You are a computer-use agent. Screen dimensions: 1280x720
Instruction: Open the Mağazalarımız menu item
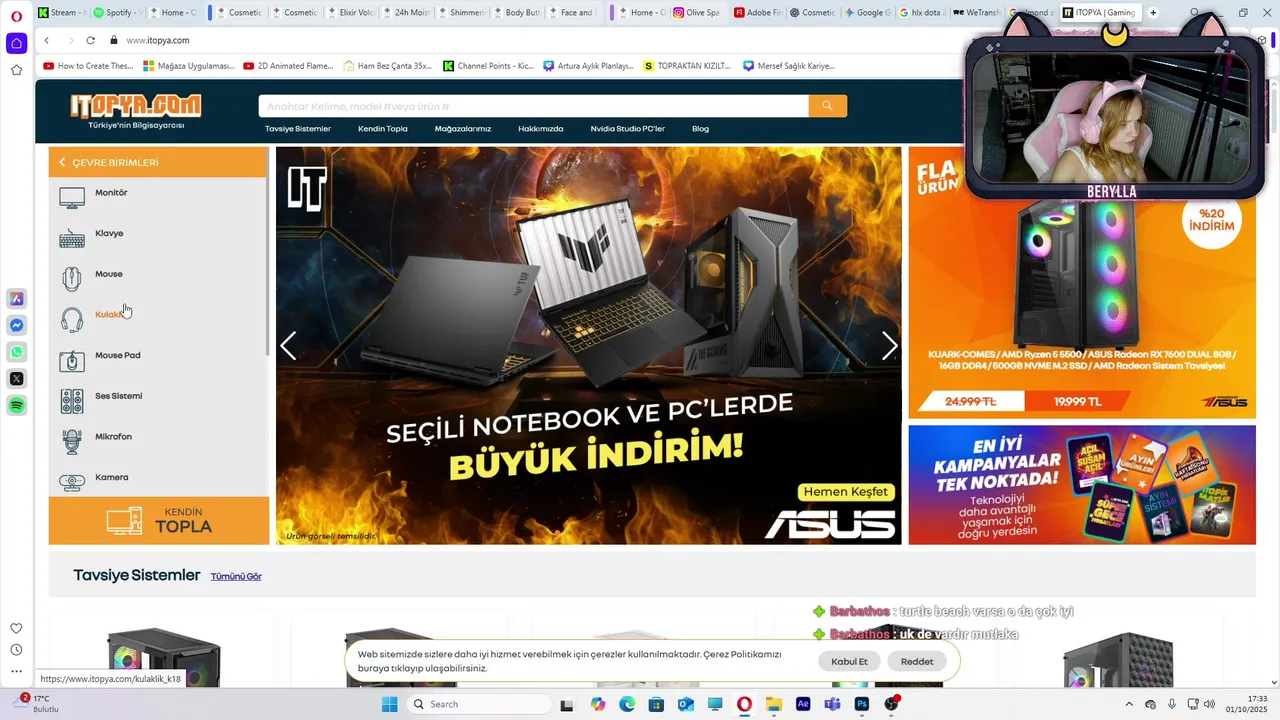tap(463, 129)
